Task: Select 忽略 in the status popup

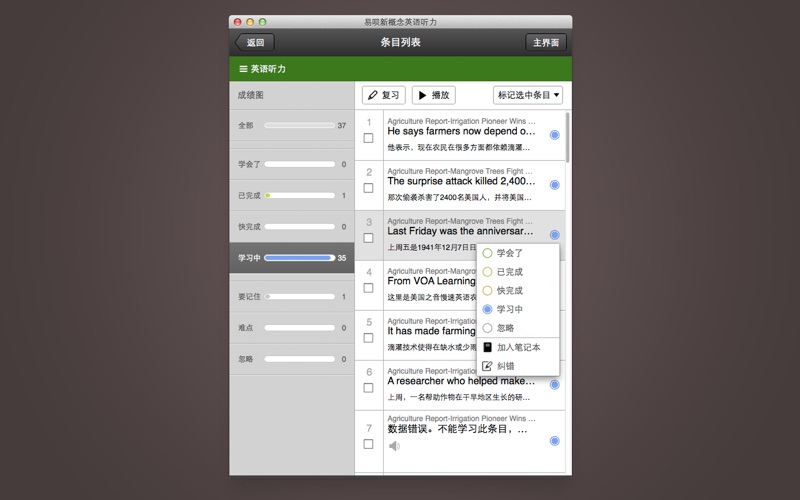Action: 505,328
